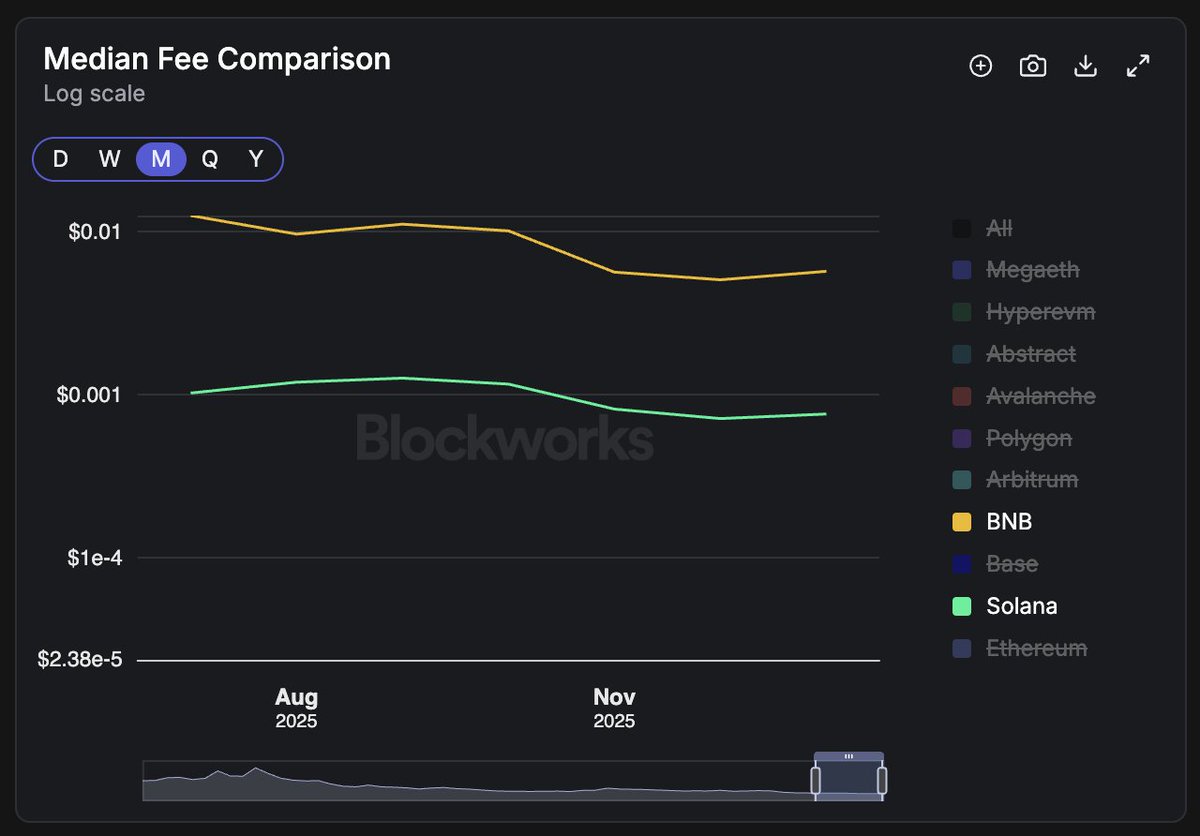Viewport: 1200px width, 836px height.
Task: Click the Log scale subtitle
Action: tap(94, 94)
